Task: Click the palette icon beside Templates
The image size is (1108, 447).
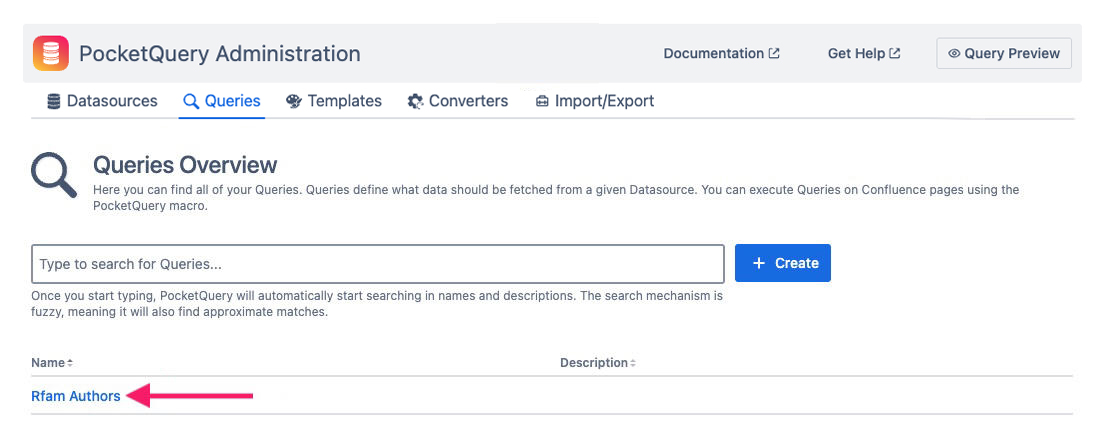Action: (294, 101)
